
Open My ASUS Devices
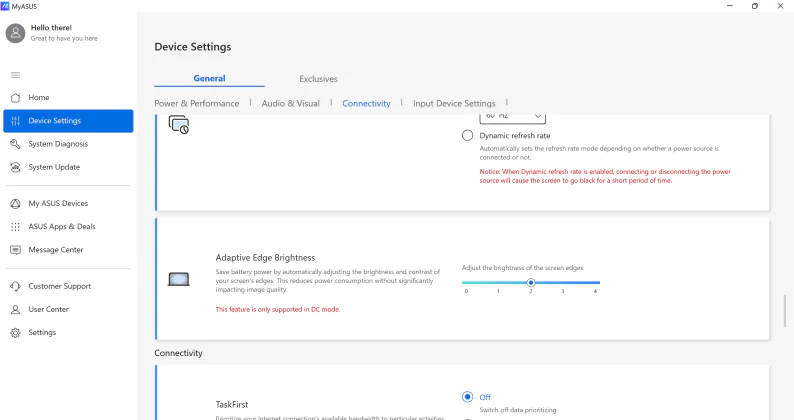point(68,203)
